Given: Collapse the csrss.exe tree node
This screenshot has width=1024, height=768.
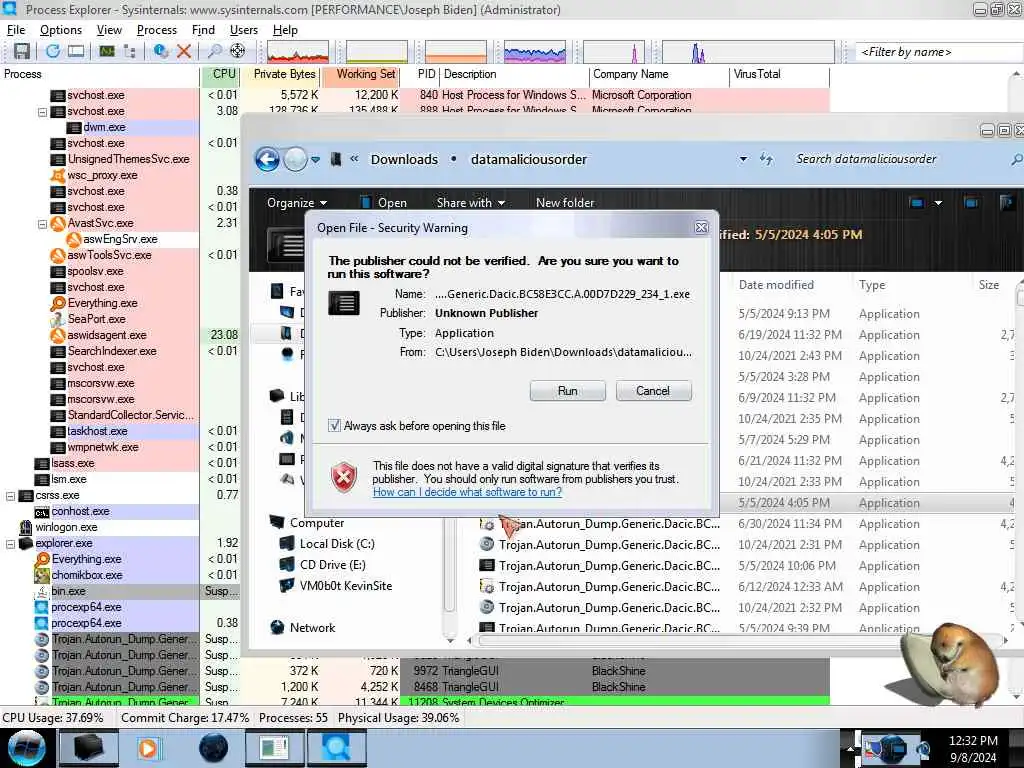Looking at the screenshot, I should 10,496.
